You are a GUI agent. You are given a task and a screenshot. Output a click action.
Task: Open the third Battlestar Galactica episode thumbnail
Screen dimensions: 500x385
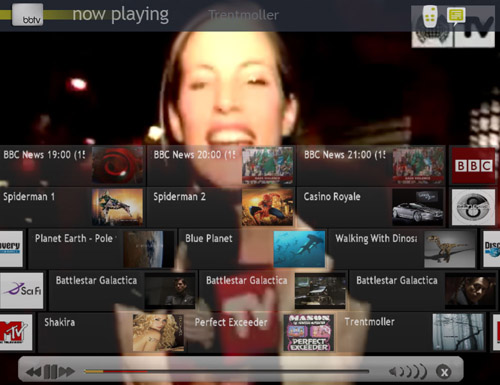[471, 291]
